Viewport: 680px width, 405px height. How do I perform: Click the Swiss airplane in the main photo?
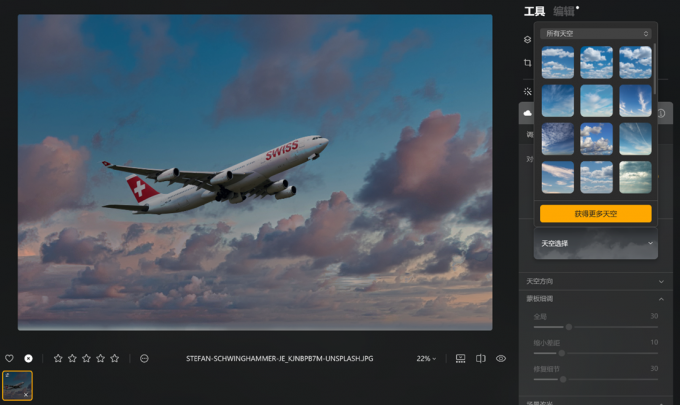[x=215, y=176]
